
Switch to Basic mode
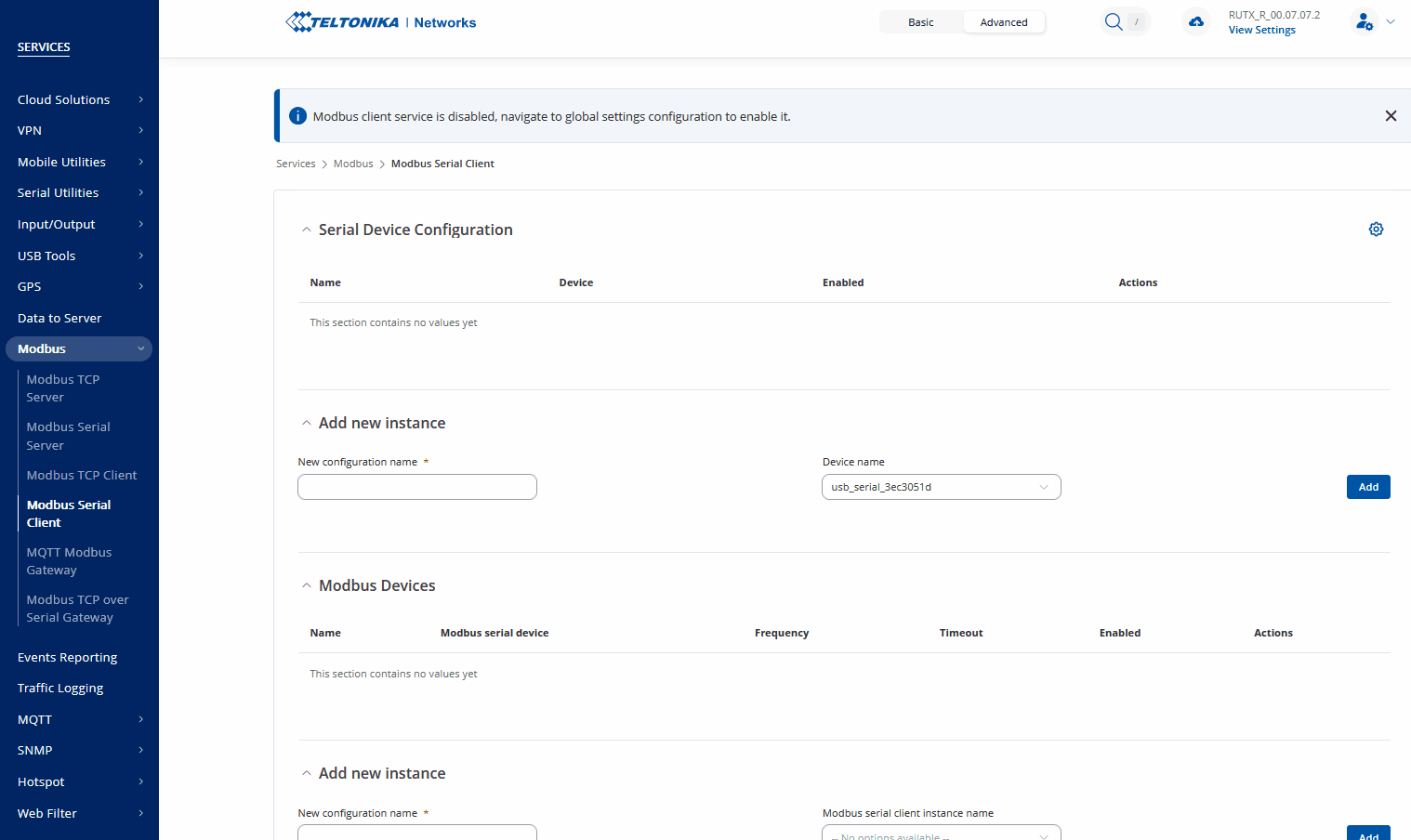920,22
